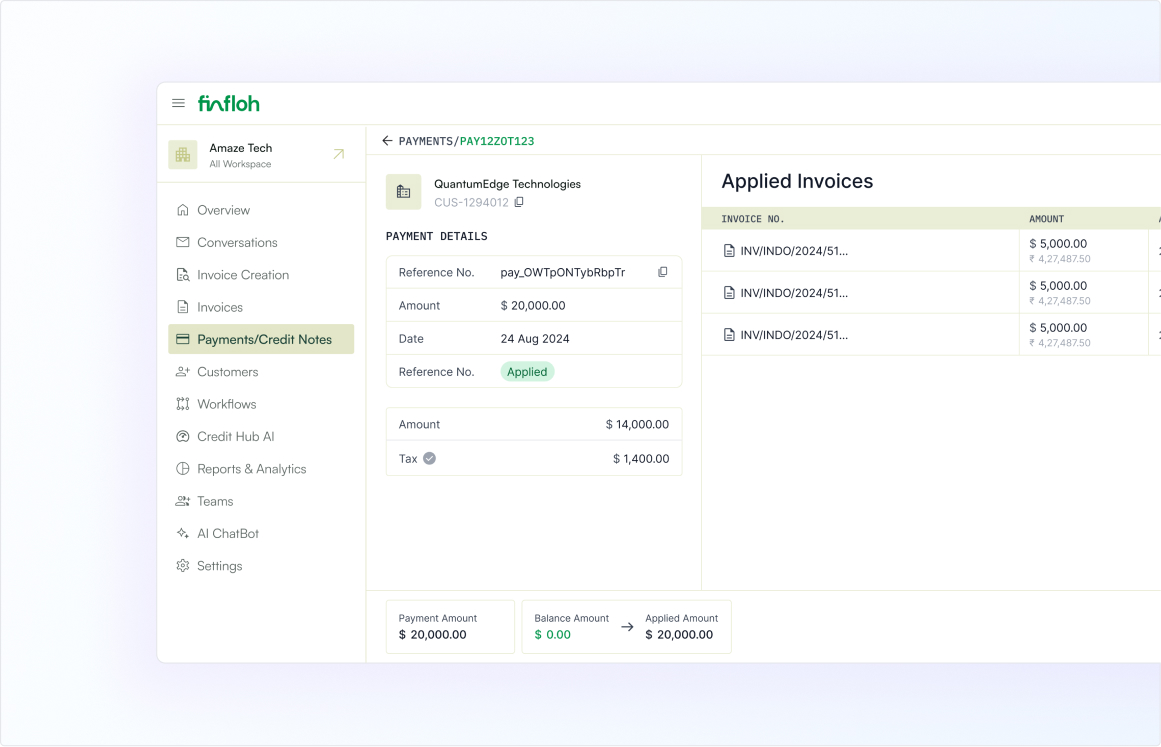
Task: Click $ 14,000.00 amount value
Action: click(x=638, y=424)
